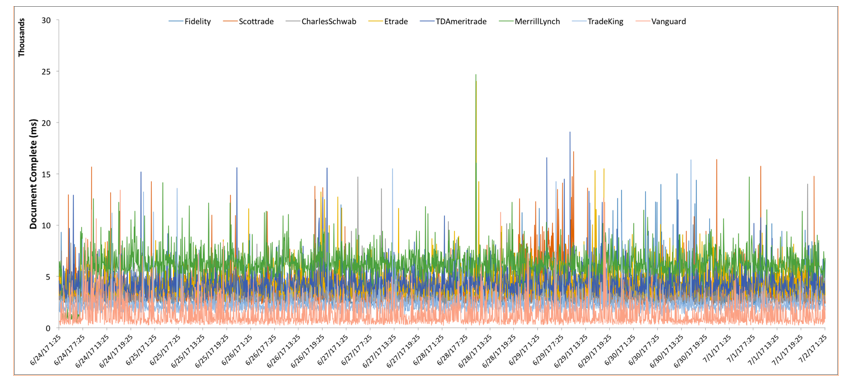Select the Thousands axis unit label
Screen dimensions: 851x384
(x=22, y=40)
